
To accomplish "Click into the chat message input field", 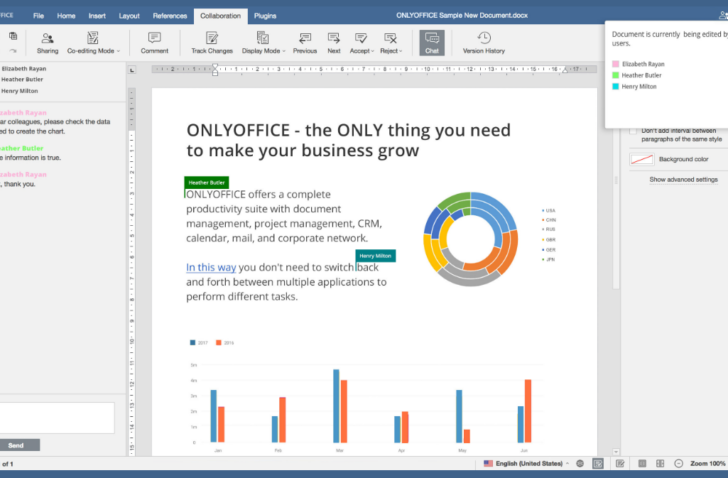I will [57, 418].
